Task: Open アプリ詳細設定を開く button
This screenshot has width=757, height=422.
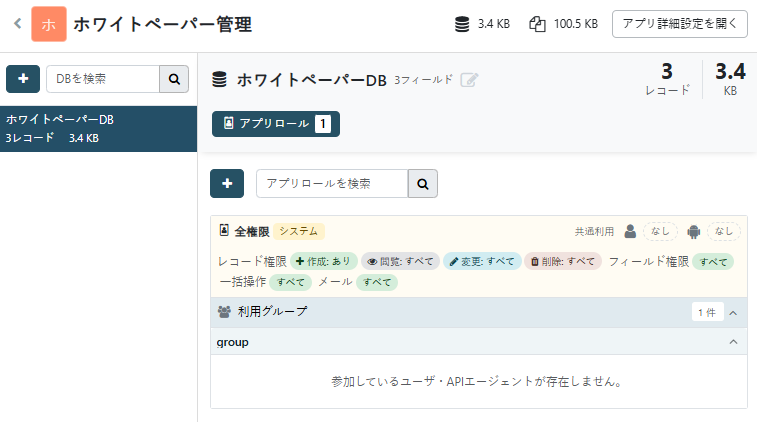Action: point(680,24)
